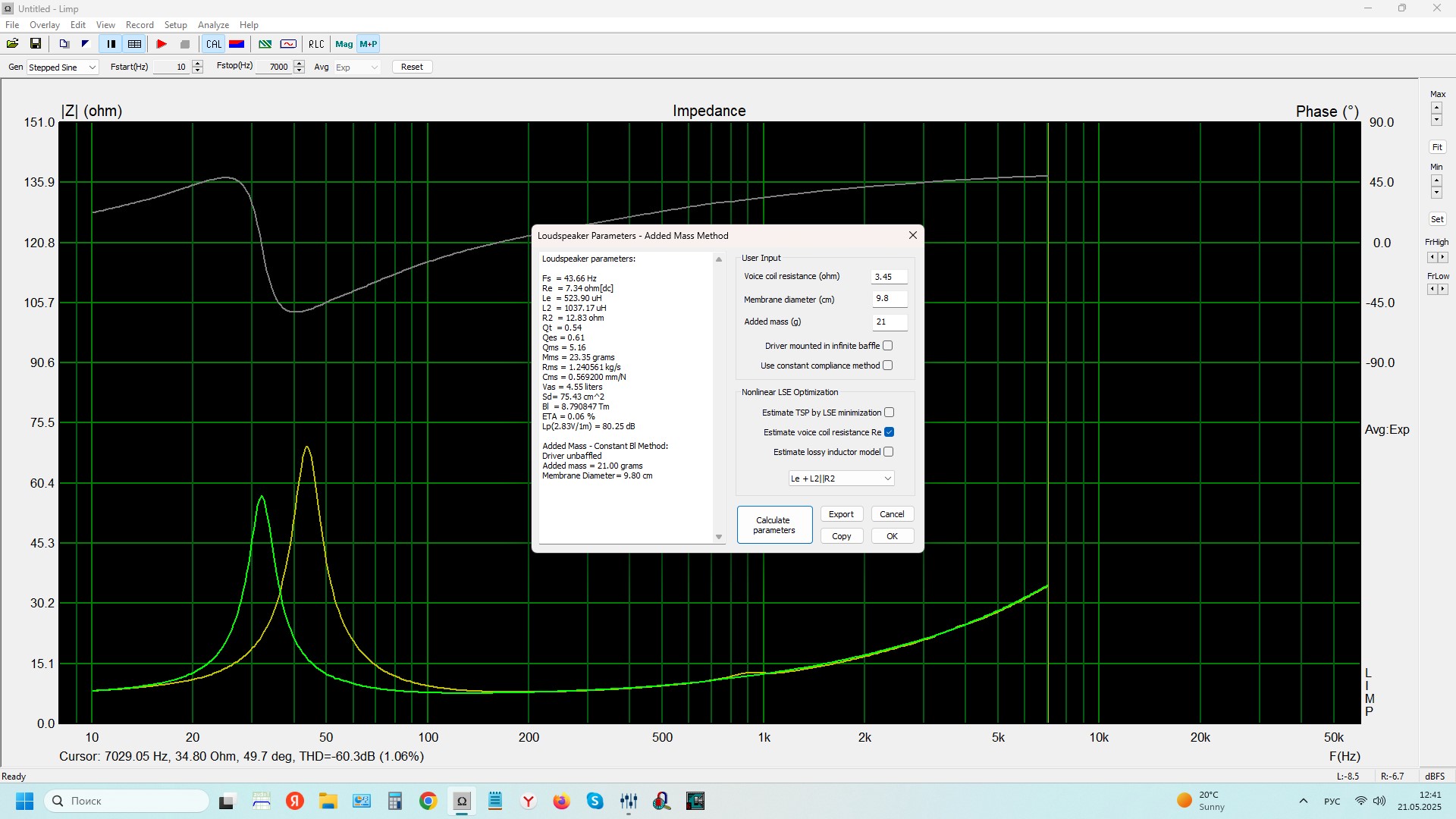The width and height of the screenshot is (1456, 819).
Task: Open the Overlay menu
Action: [45, 25]
